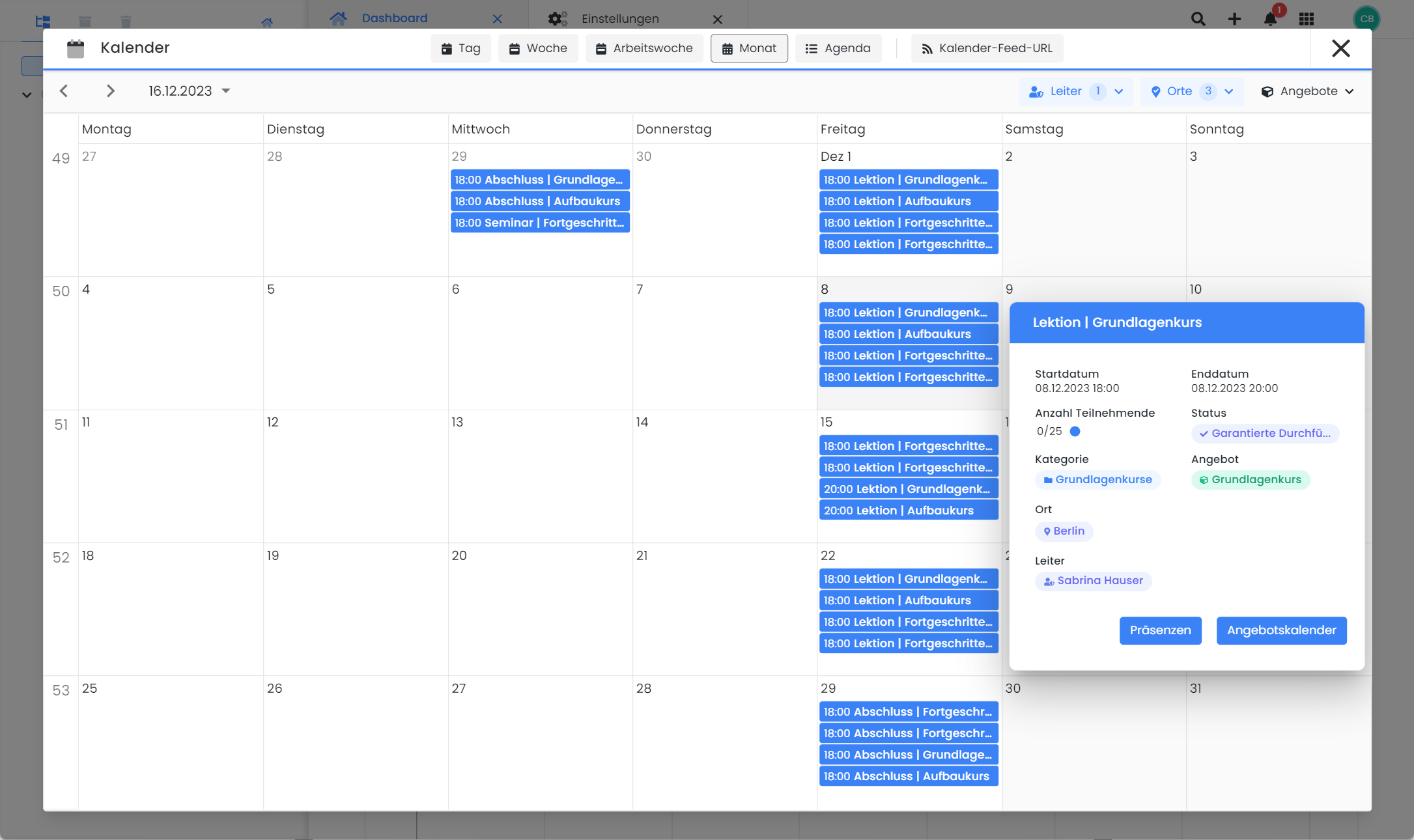The image size is (1414, 840).
Task: Open the Angebote dropdown
Action: (1307, 91)
